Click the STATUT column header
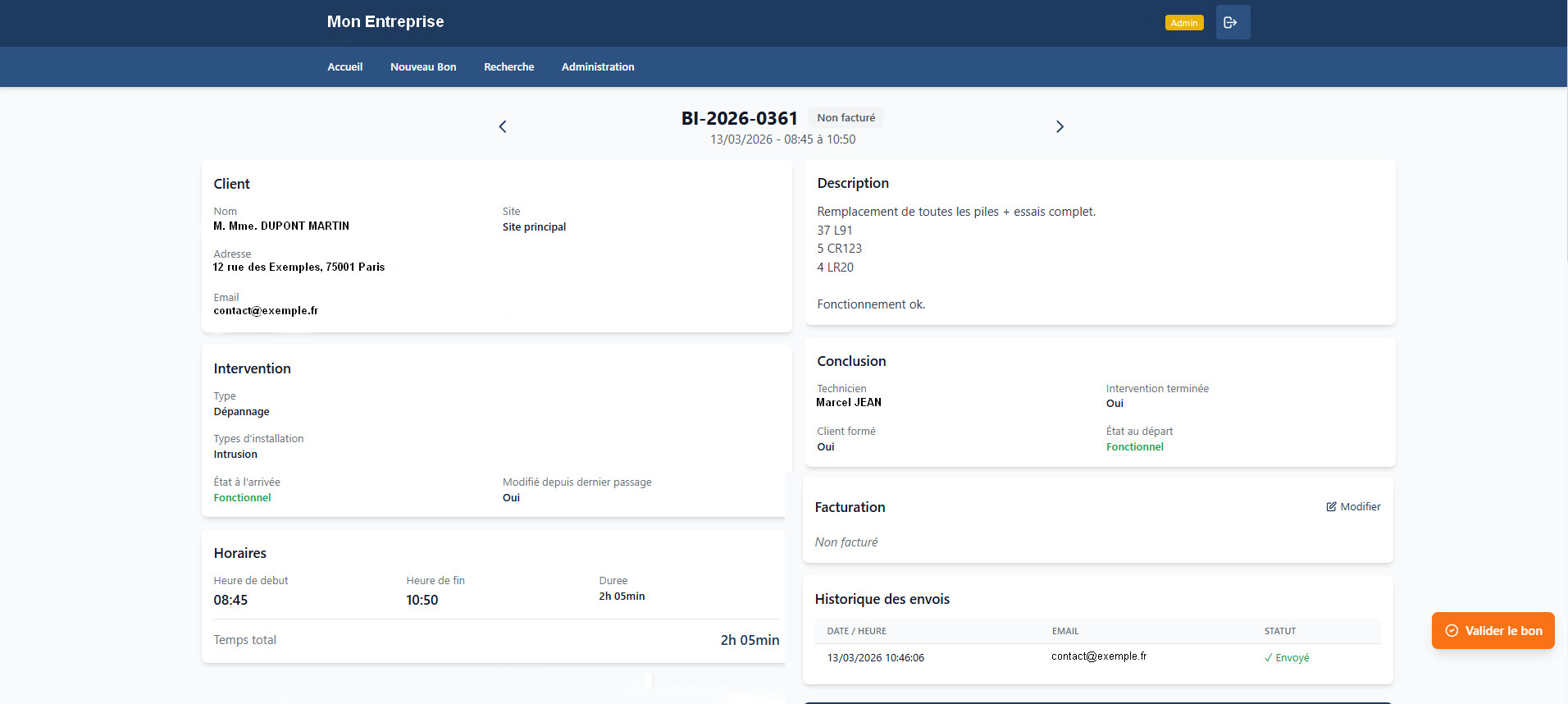Viewport: 1568px width, 704px height. pos(1279,631)
